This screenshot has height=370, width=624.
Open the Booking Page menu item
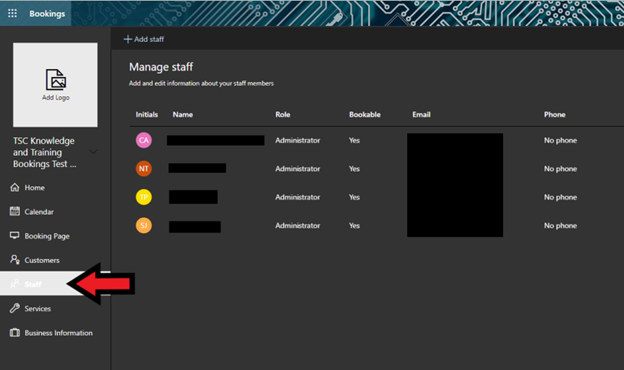(x=55, y=236)
